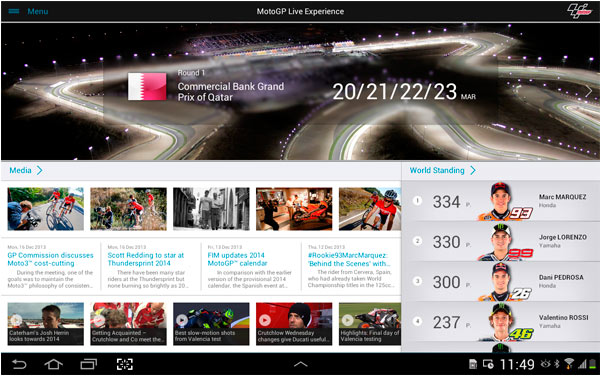Tap the Menu label in the header
This screenshot has height=385, width=600.
point(38,11)
